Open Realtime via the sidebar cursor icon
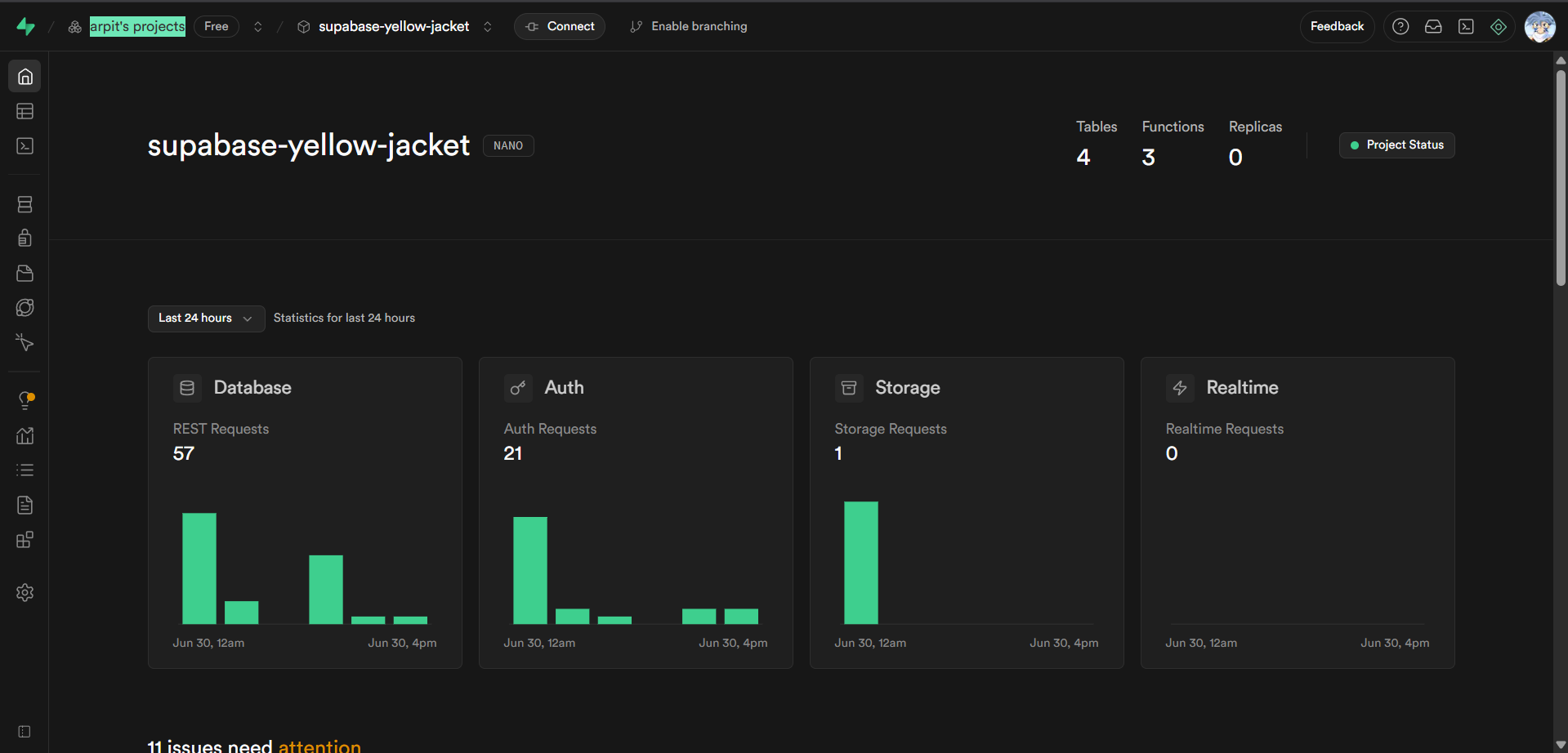This screenshot has height=753, width=1568. 25,343
